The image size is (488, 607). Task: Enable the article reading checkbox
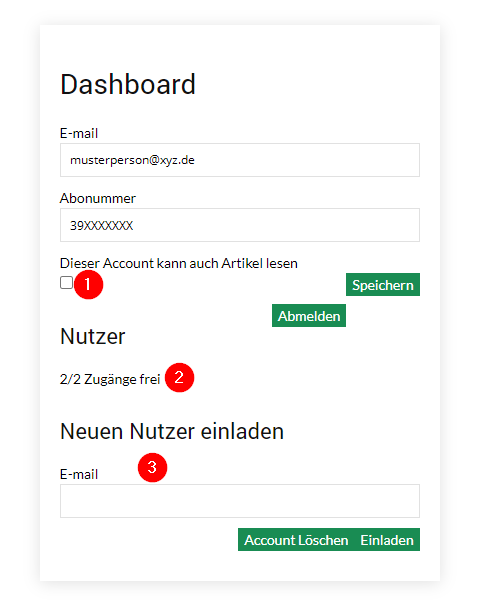(67, 283)
